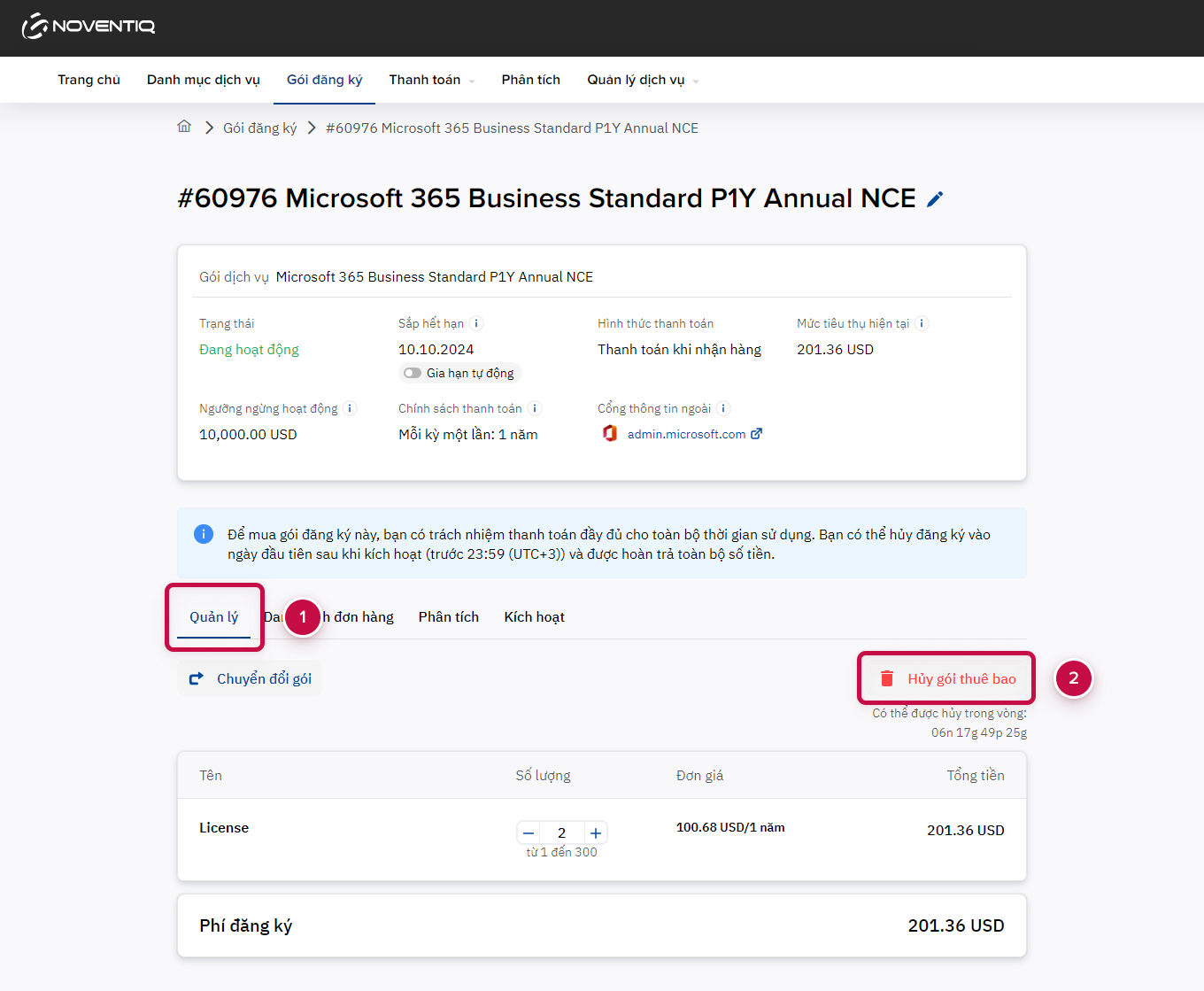
Task: Toggle the Gia hạn tự động switch
Action: 413,373
